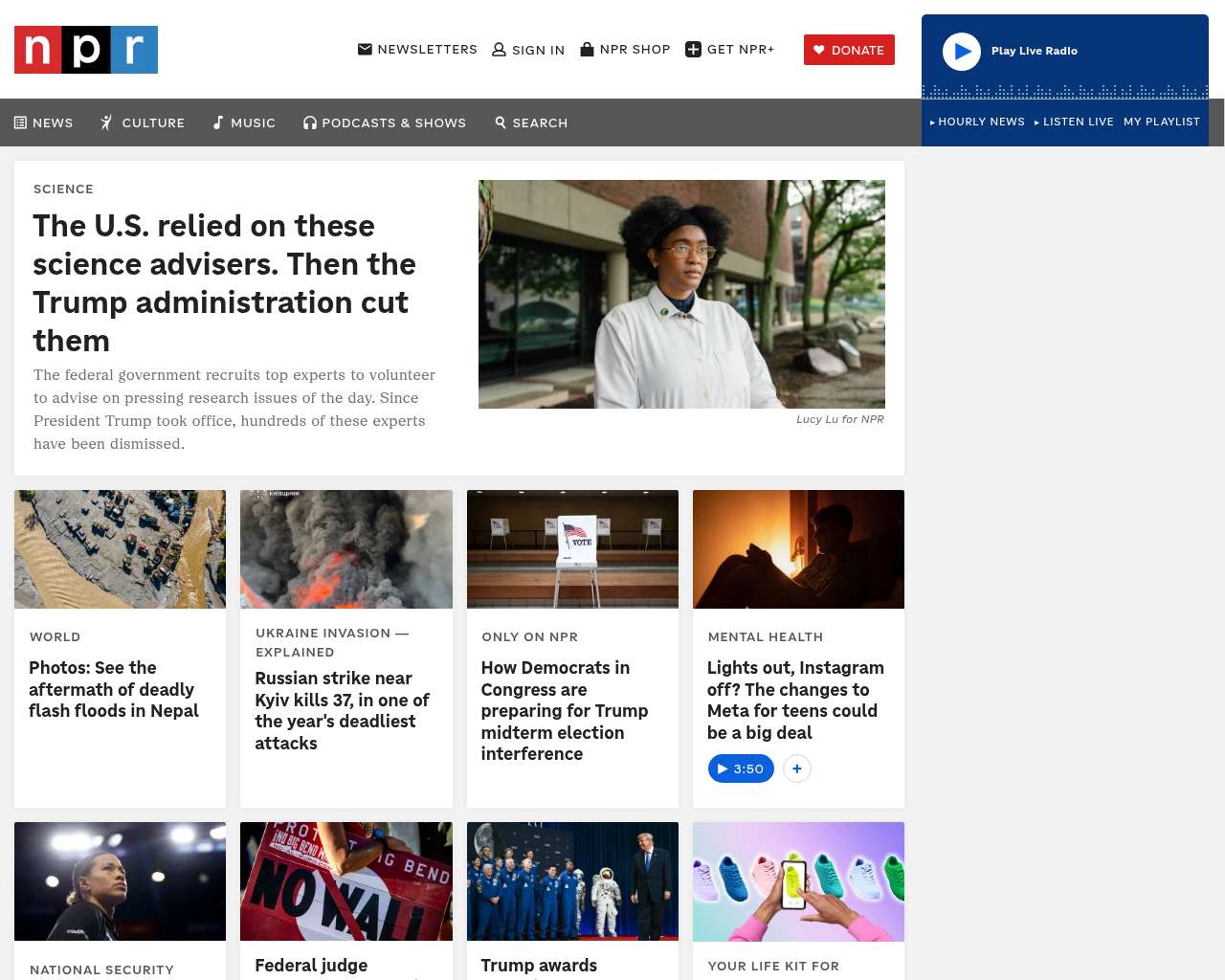Click the "Lucy Lu for NPR" photo credit
This screenshot has height=980, width=1225.
tap(840, 419)
